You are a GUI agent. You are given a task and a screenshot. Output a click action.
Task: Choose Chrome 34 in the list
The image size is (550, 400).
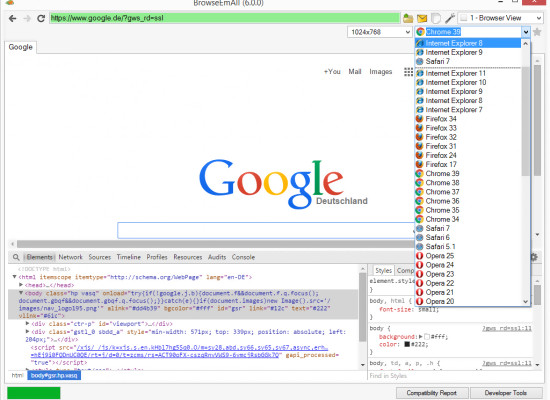[468, 219]
